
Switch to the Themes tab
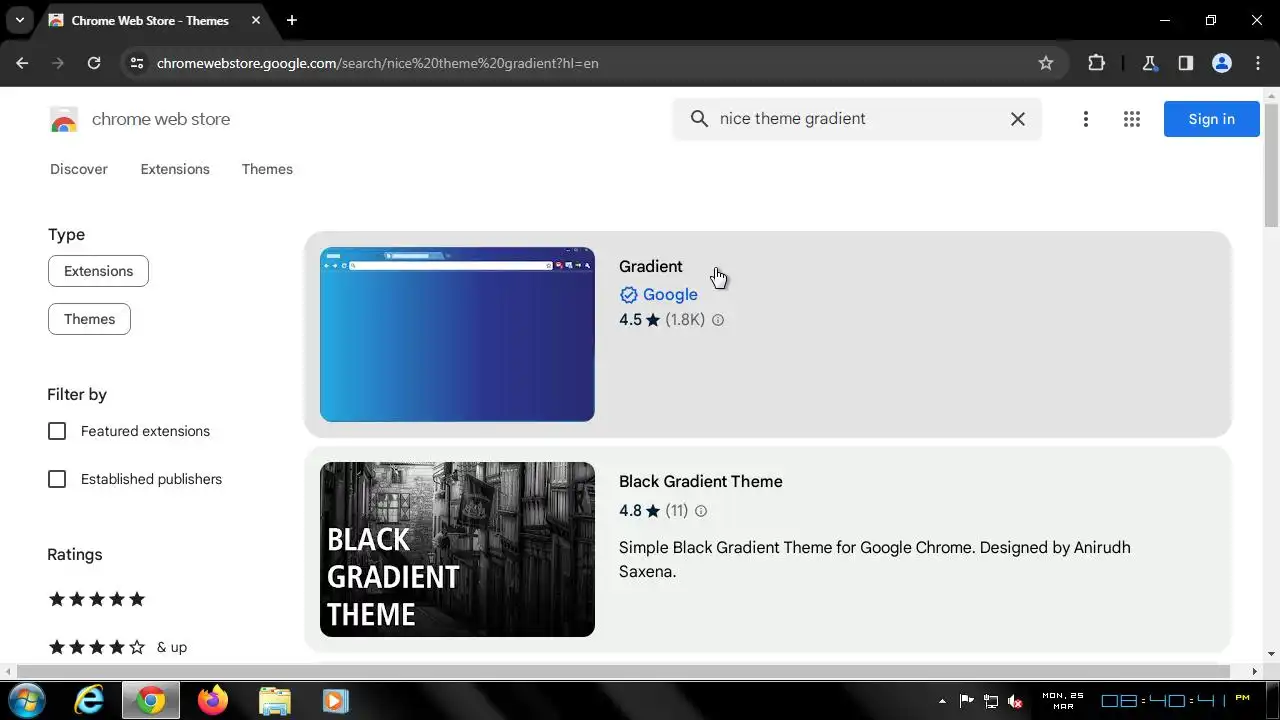[267, 169]
